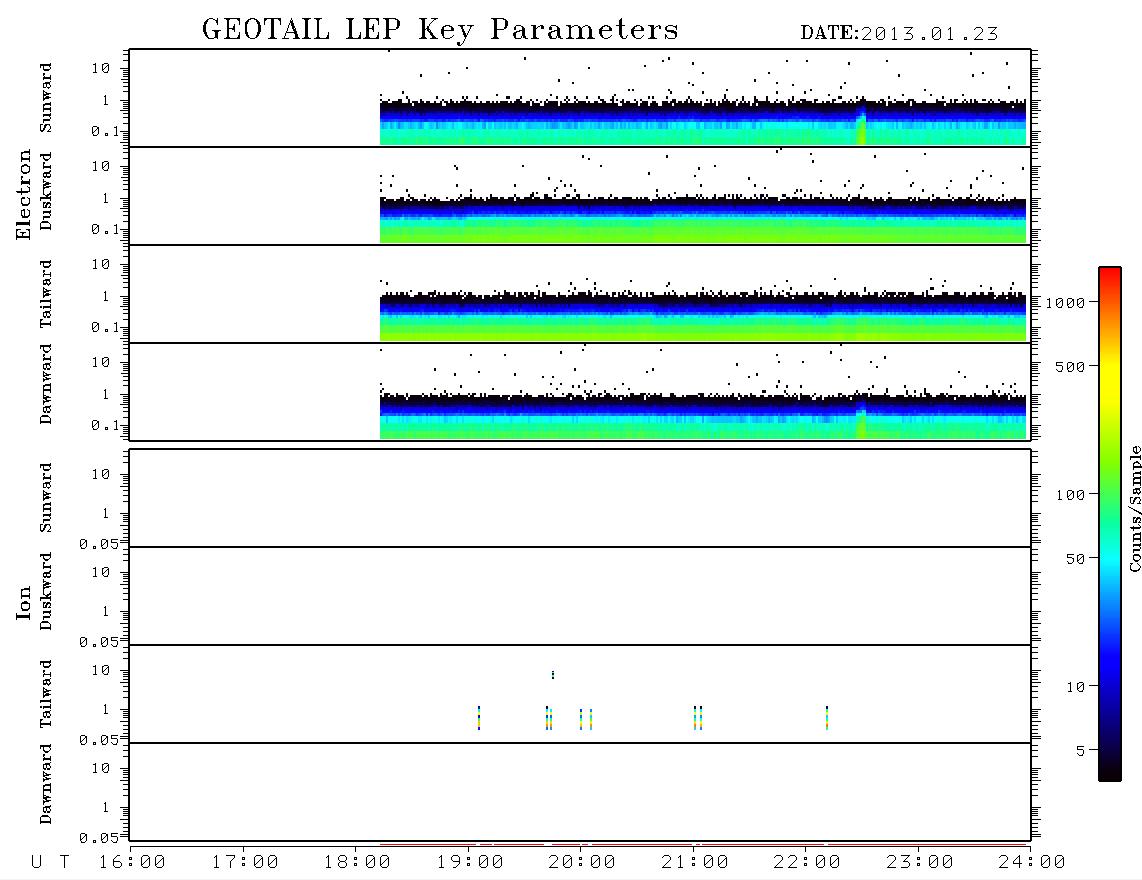Click the small Ion Tailward dot near 10 keV
Image resolution: width=1142 pixels, height=880 pixels.
(x=553, y=675)
